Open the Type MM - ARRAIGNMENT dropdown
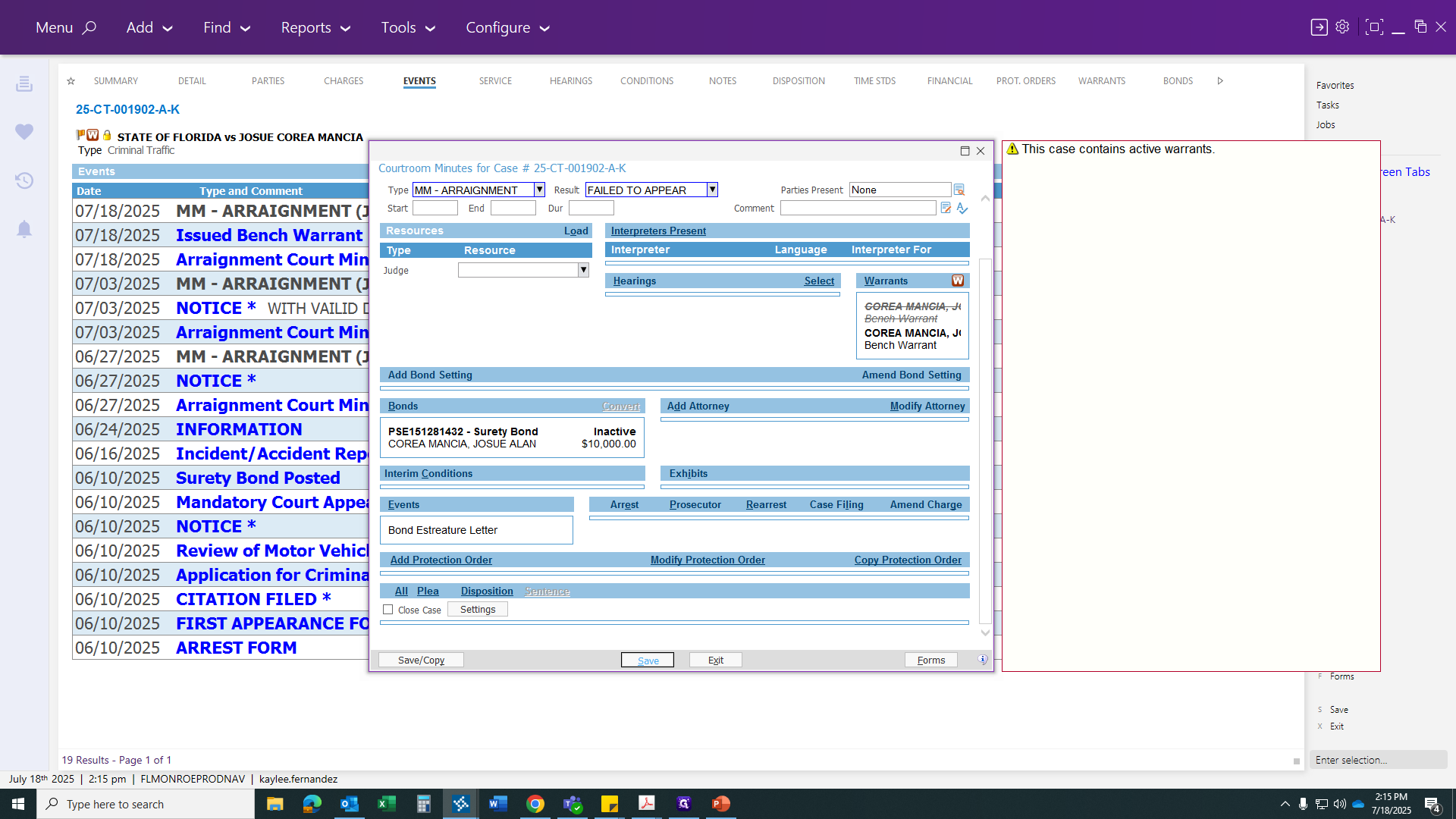This screenshot has height=819, width=1456. 539,190
